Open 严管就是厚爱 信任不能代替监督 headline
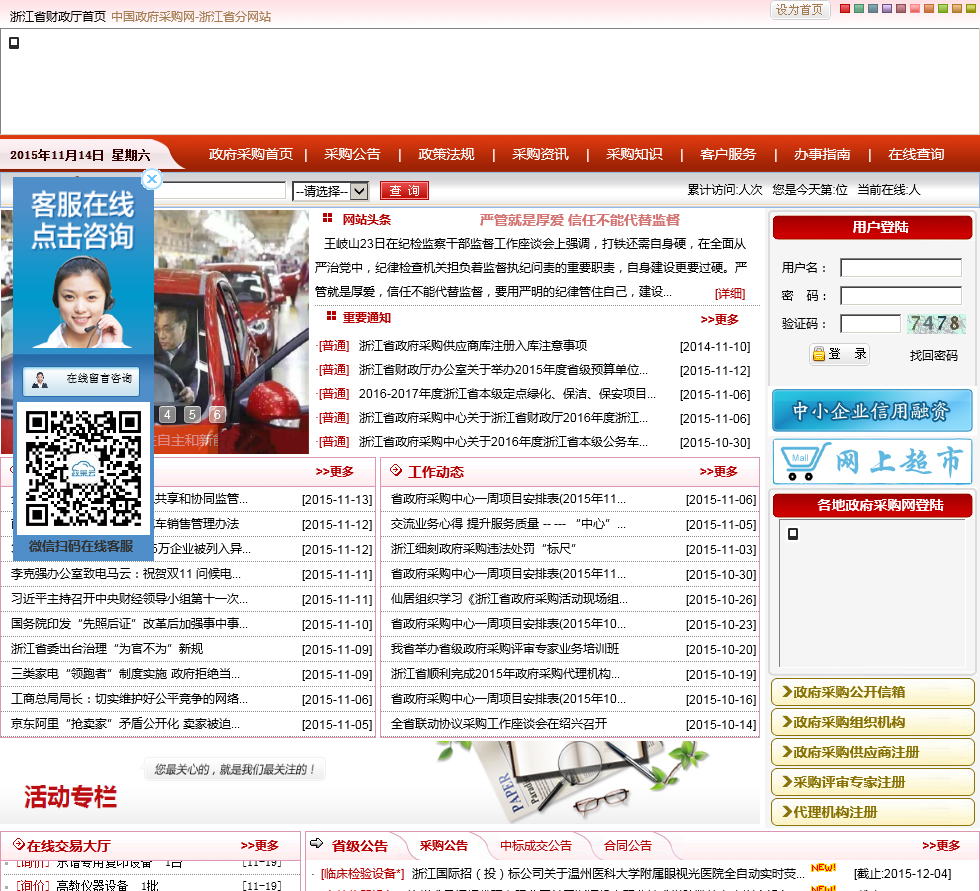The width and height of the screenshot is (980, 891). pyautogui.click(x=579, y=220)
